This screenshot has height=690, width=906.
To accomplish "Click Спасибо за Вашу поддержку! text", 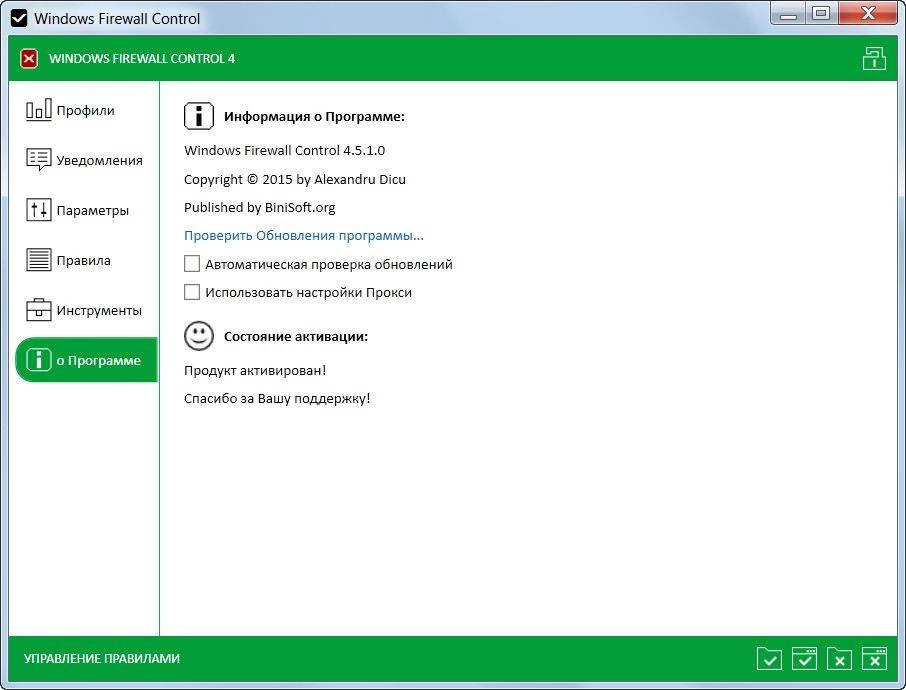I will pyautogui.click(x=277, y=399).
